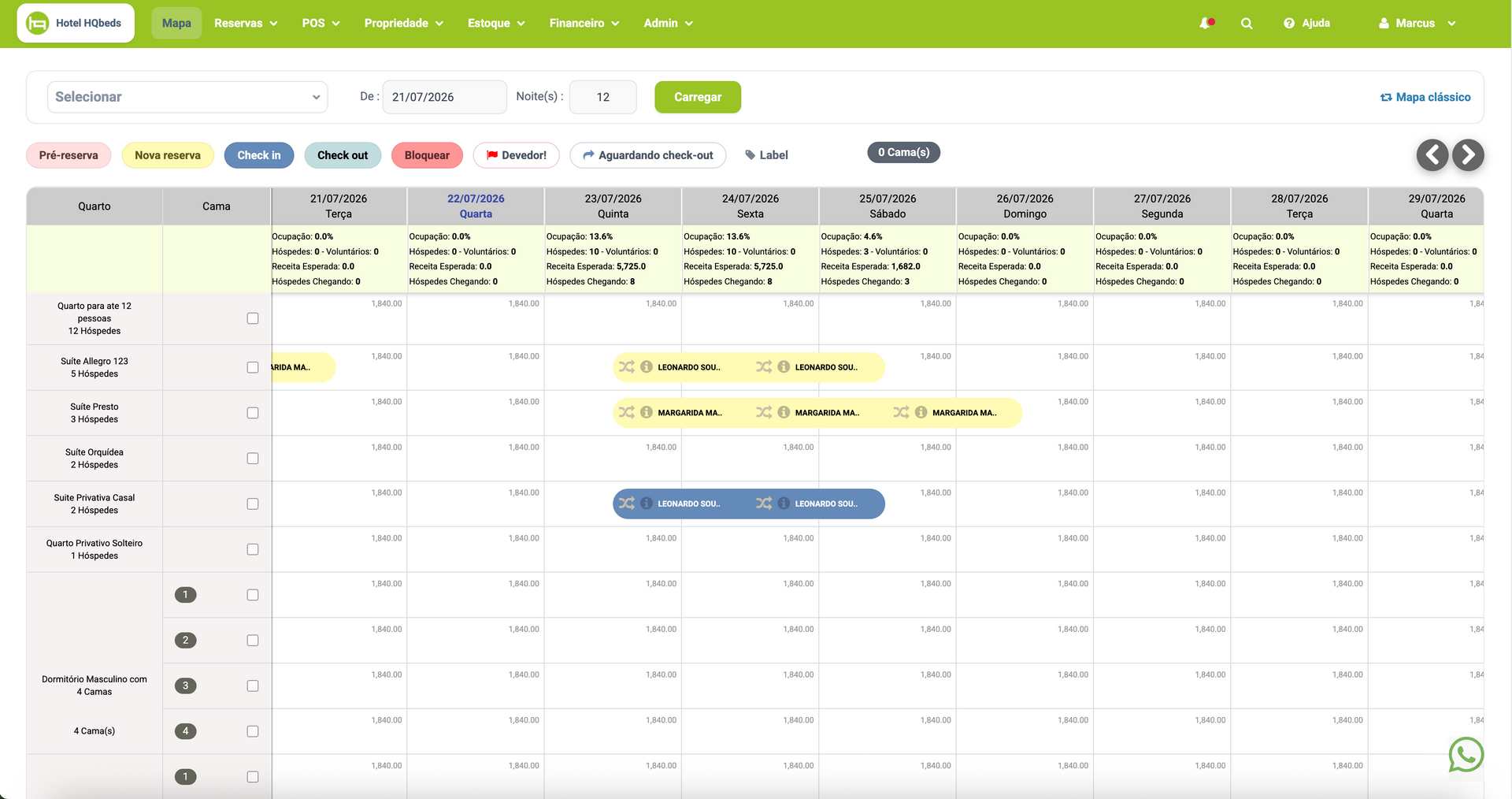Expand the Selecionar dropdown

pyautogui.click(x=187, y=97)
